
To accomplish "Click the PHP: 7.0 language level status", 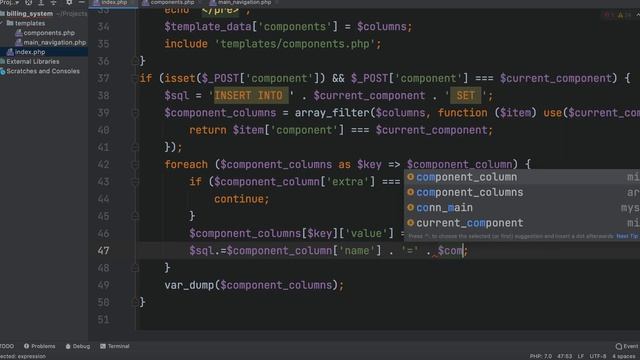I will coord(540,356).
